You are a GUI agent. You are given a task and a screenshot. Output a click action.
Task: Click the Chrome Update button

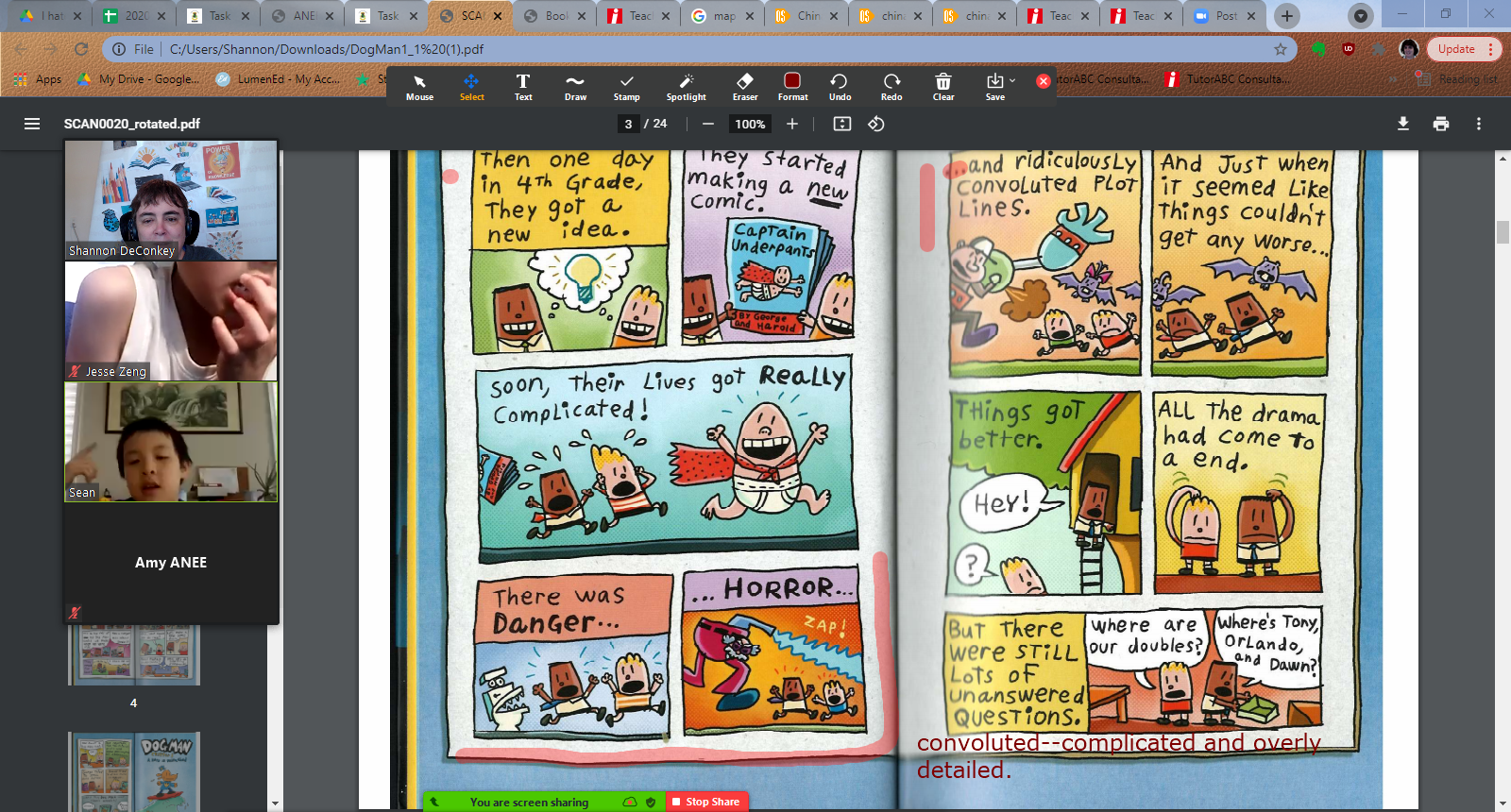pos(1463,49)
